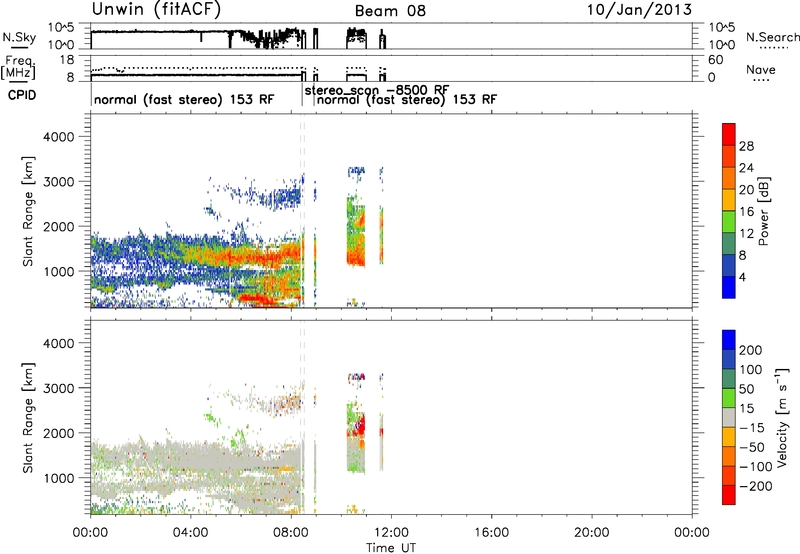Image resolution: width=800 pixels, height=554 pixels.
Task: Click the '-100' value on the Velocity scale
Action: pyautogui.click(x=756, y=467)
